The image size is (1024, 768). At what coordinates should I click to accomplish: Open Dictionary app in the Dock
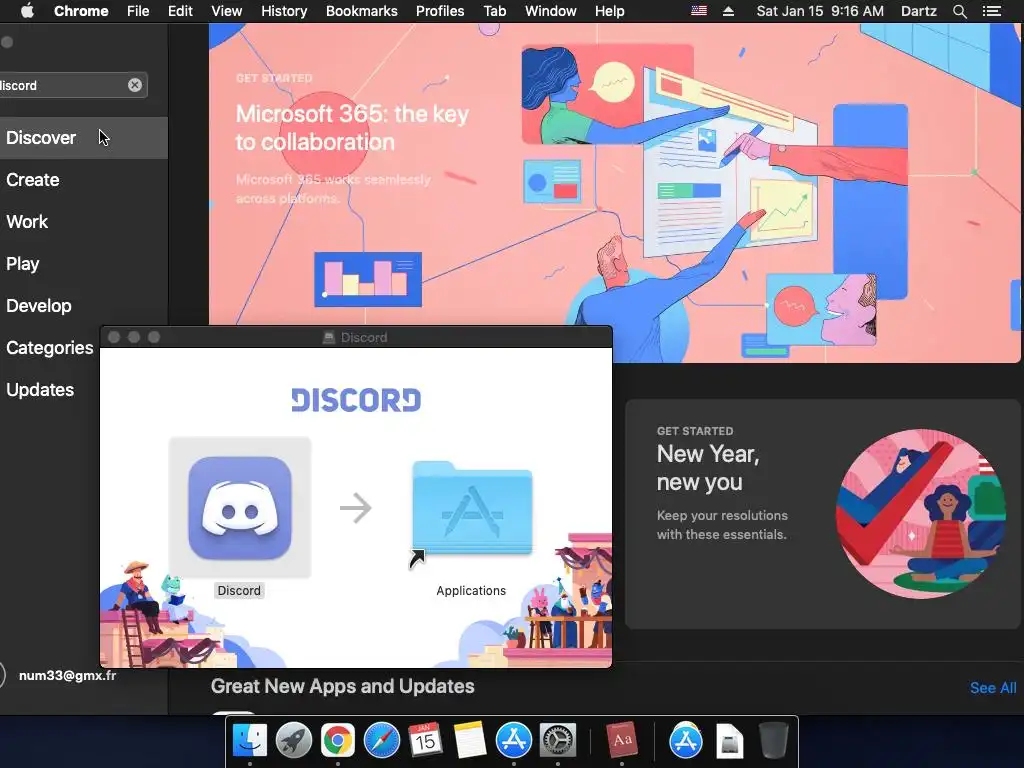[622, 741]
